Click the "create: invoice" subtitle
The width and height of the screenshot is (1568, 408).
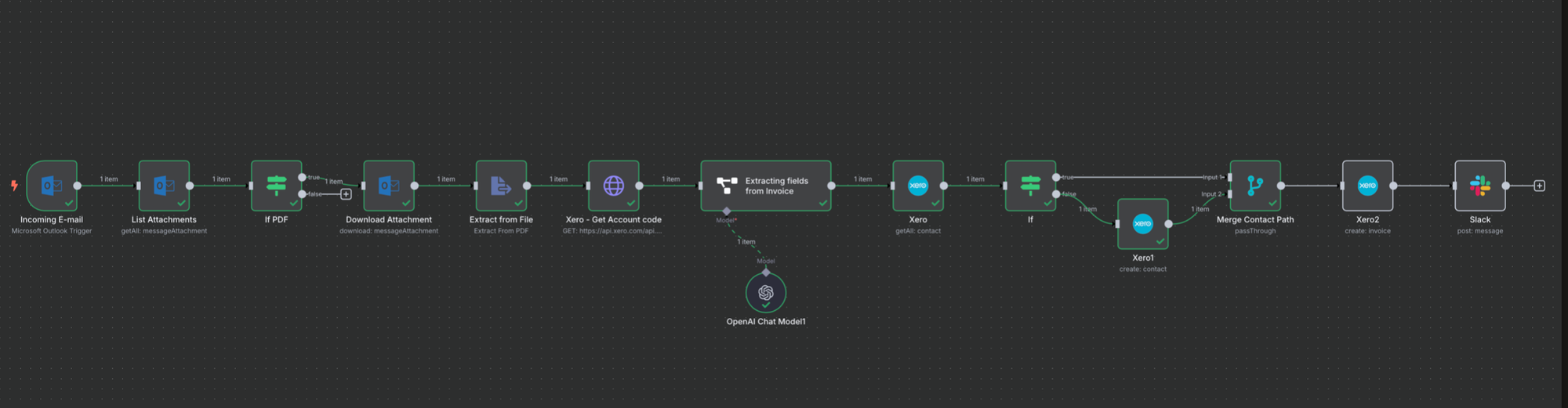(1367, 231)
